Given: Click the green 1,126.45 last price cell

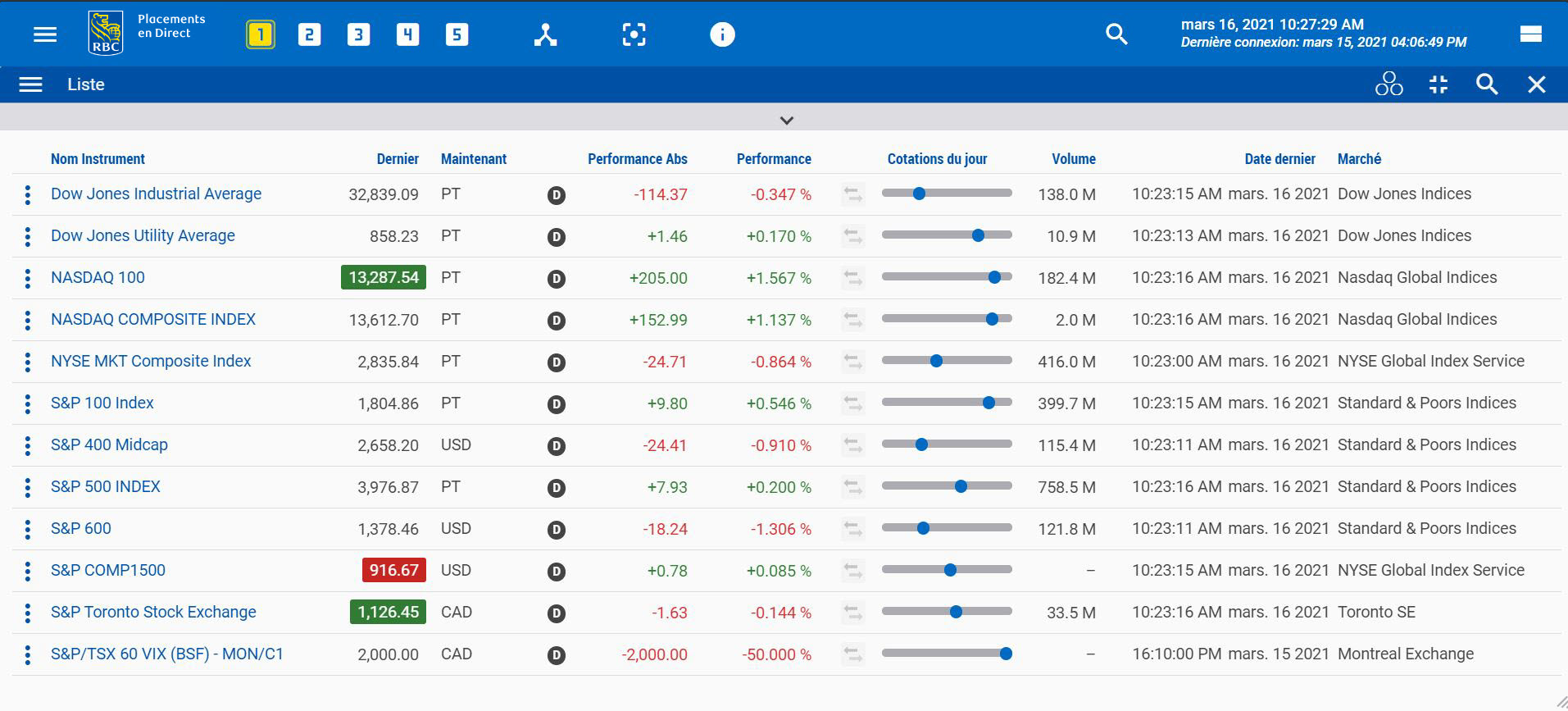Looking at the screenshot, I should (x=388, y=612).
